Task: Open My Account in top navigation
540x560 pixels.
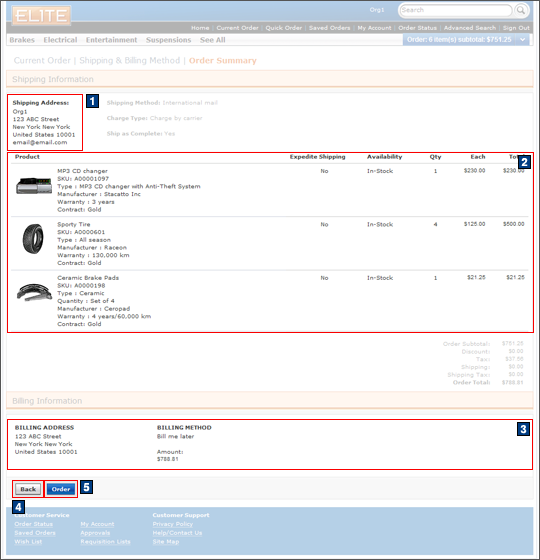Action: pyautogui.click(x=374, y=28)
